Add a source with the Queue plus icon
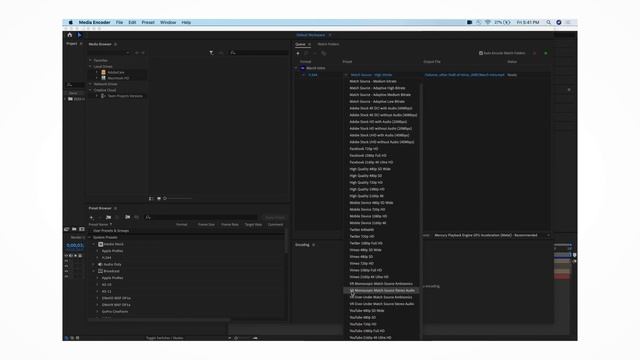640x360 pixels. 298,53
